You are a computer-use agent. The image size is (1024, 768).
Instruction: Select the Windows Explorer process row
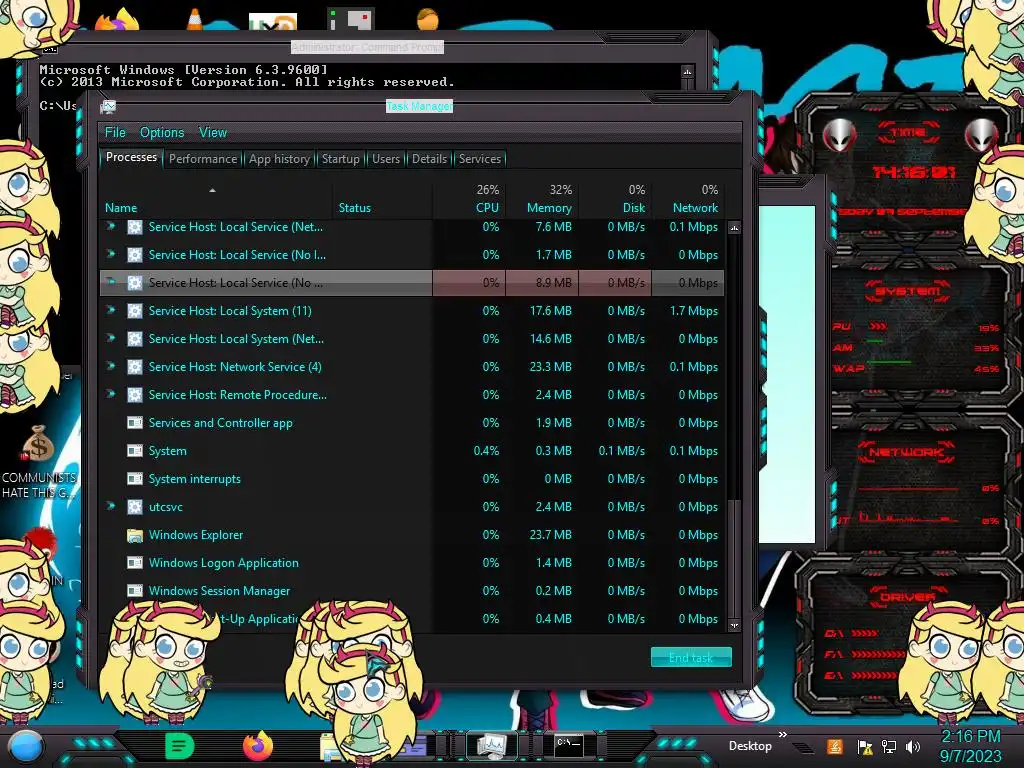411,535
